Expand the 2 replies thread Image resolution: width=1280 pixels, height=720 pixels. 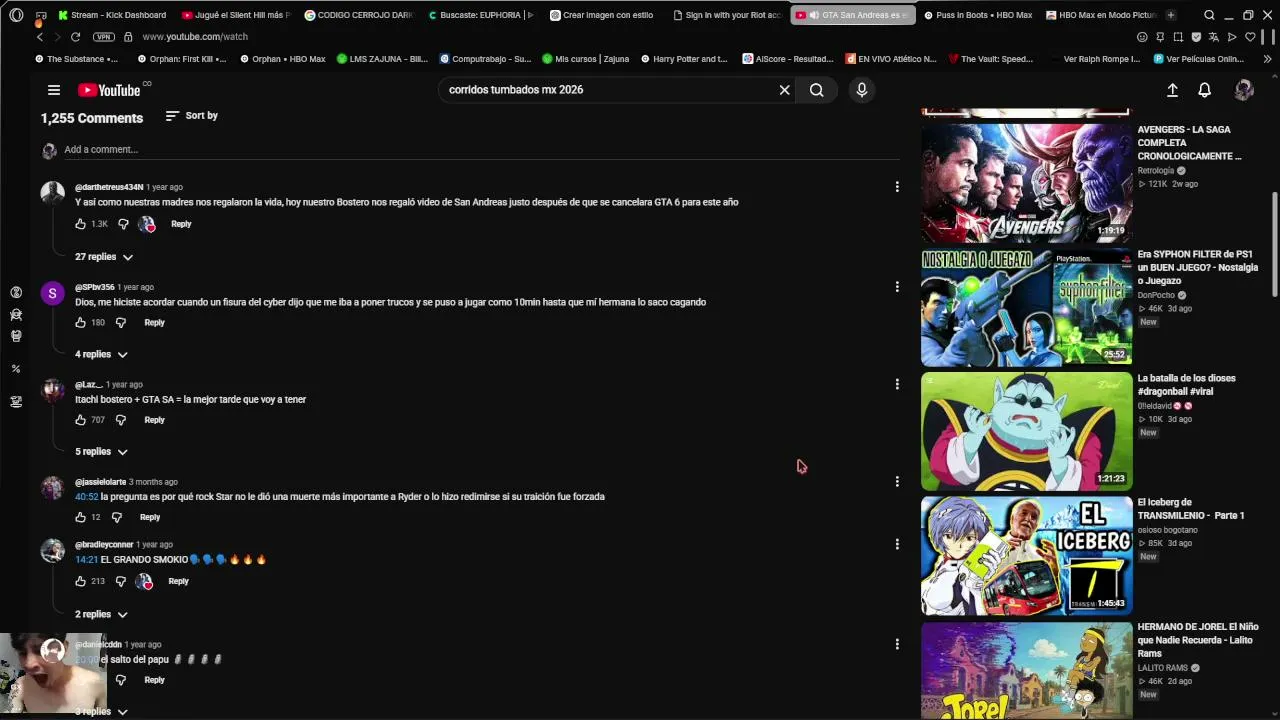click(101, 614)
